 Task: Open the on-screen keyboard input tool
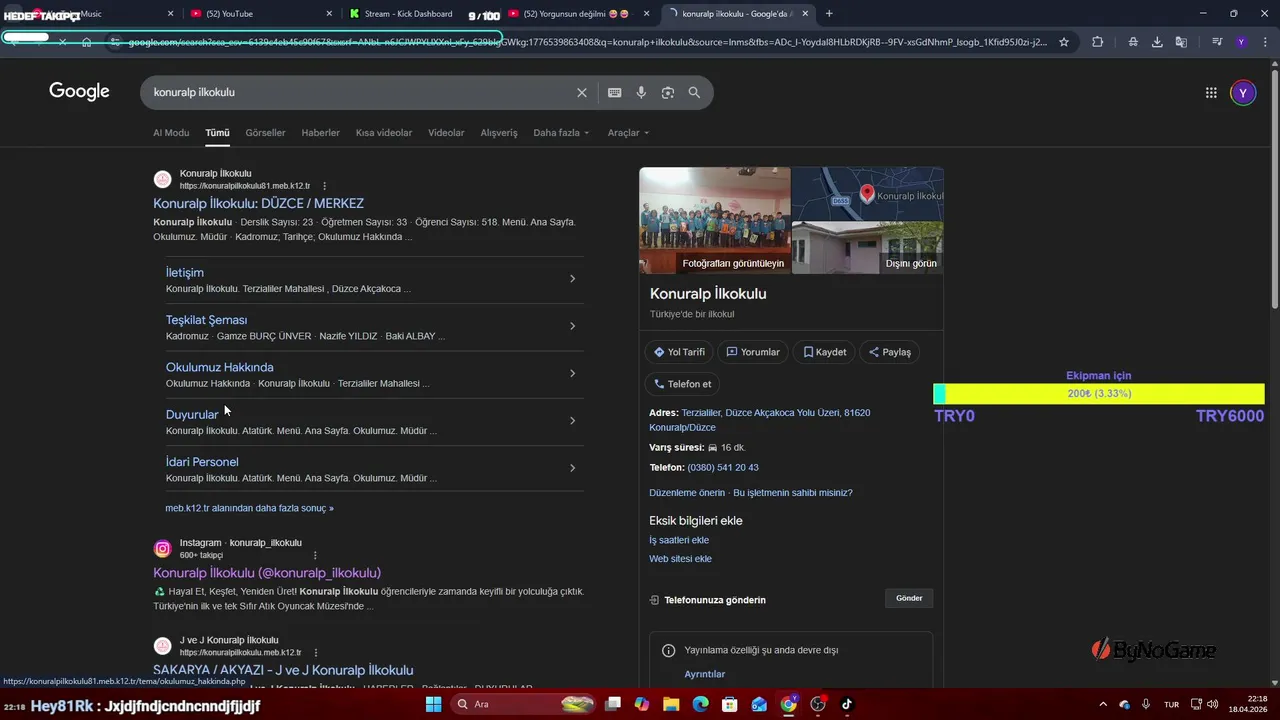[x=614, y=92]
